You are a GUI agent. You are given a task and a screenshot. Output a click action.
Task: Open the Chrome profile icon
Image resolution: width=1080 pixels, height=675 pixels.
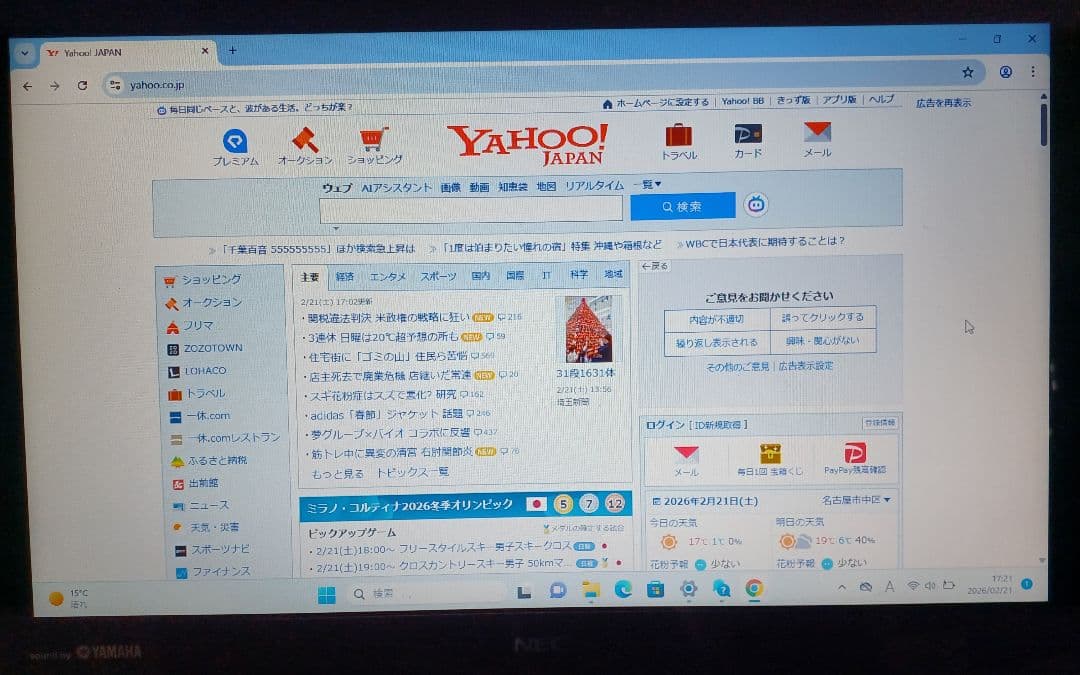click(1006, 72)
